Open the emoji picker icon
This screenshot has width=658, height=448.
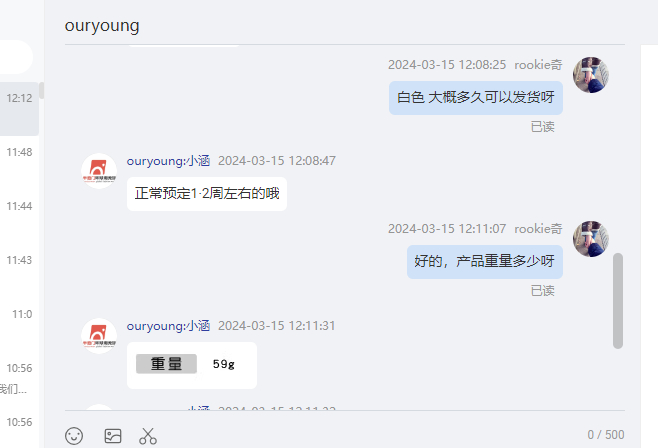tap(74, 436)
